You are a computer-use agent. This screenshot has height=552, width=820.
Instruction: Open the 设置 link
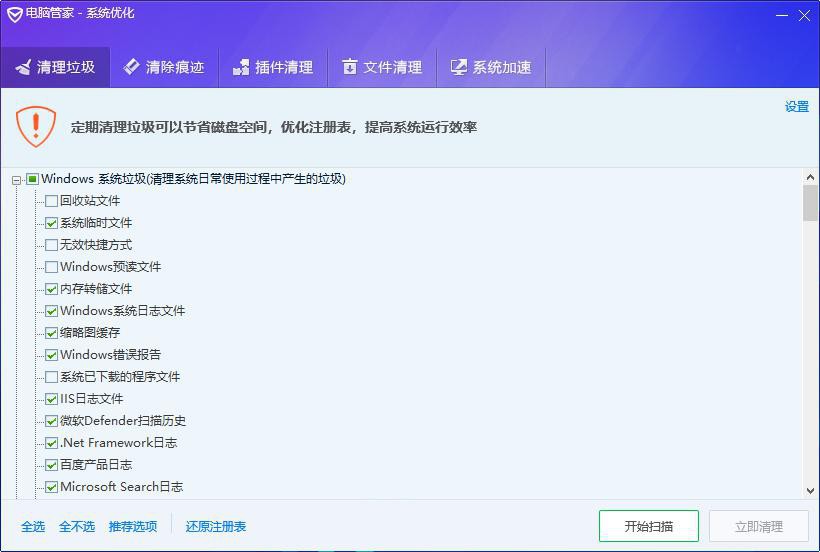pyautogui.click(x=797, y=107)
